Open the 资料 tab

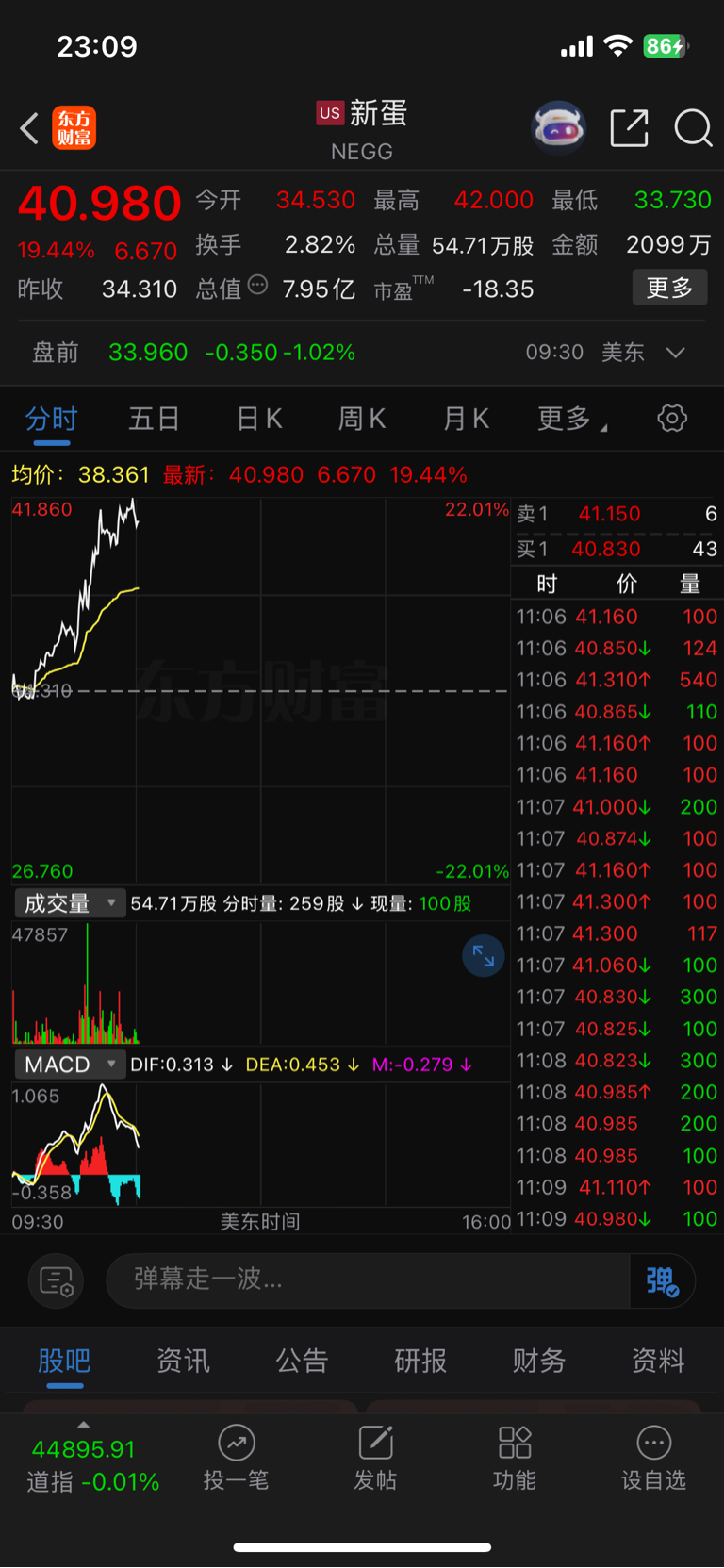click(x=658, y=1361)
